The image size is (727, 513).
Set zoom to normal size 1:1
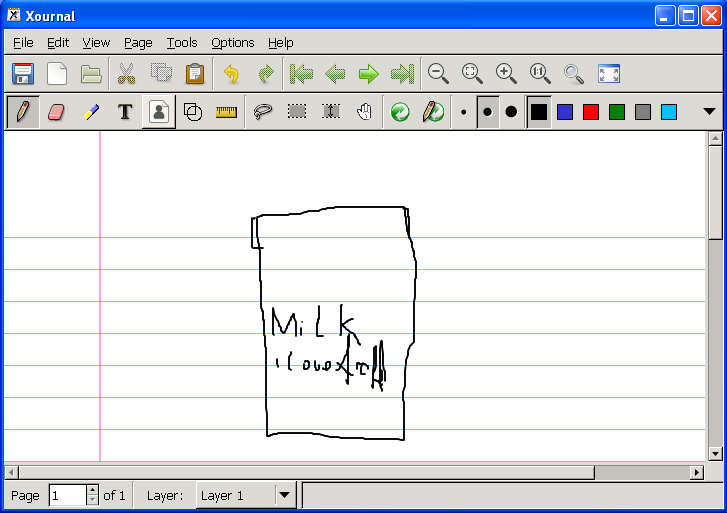[540, 74]
